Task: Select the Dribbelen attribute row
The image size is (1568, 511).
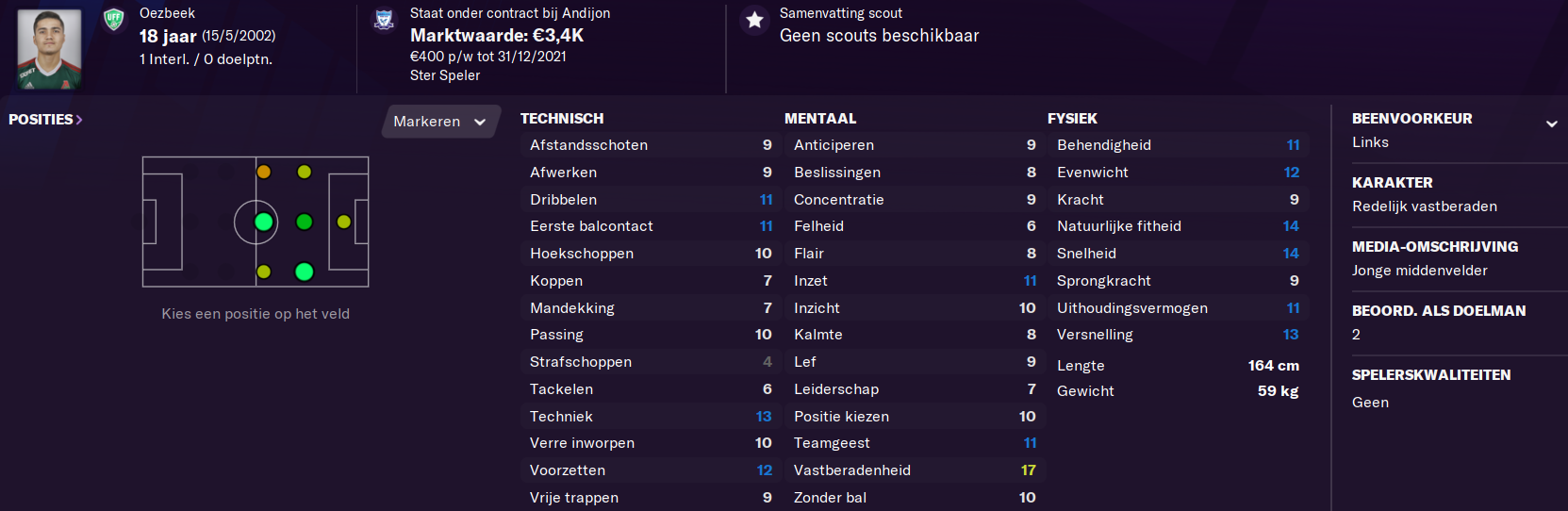Action: click(x=651, y=200)
